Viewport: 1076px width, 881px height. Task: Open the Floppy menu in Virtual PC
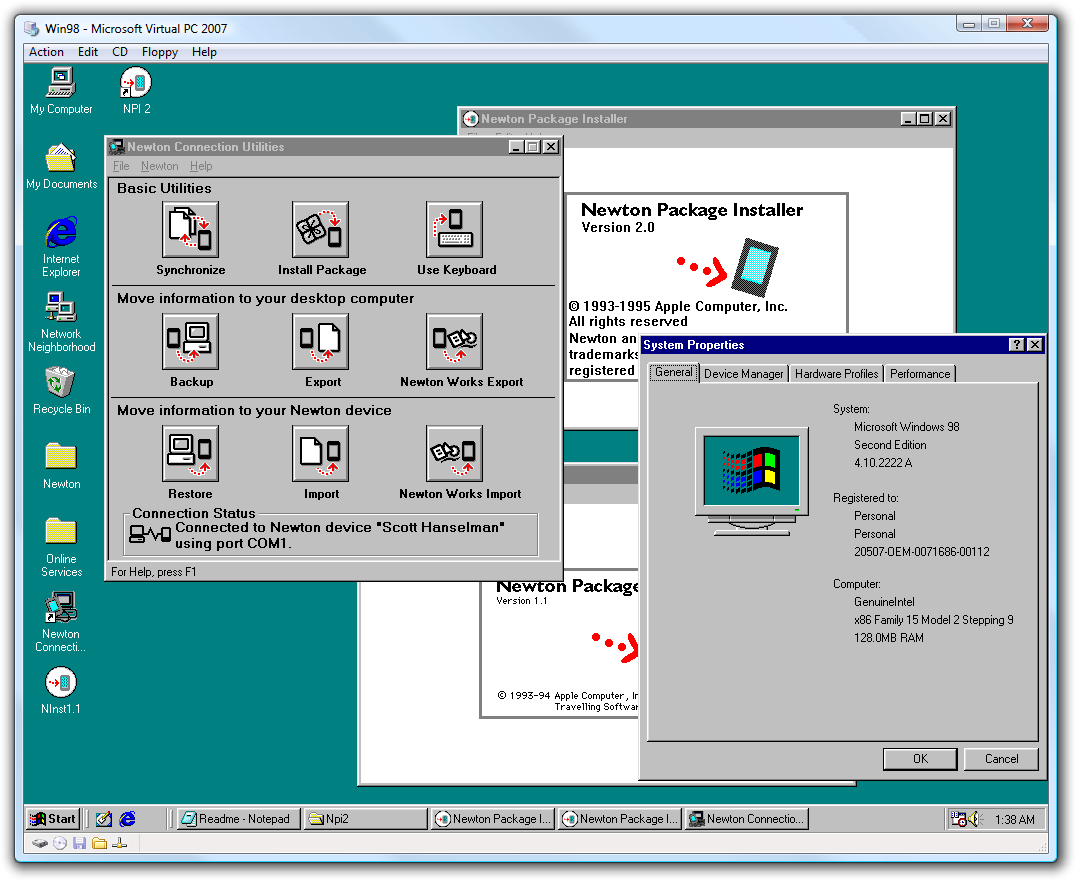click(160, 52)
